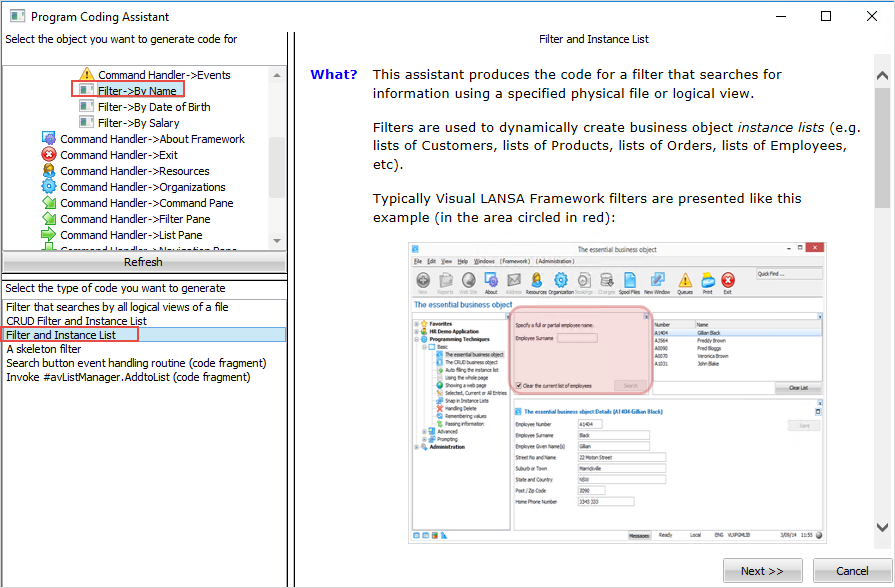The height and width of the screenshot is (588, 895).
Task: Maximize the Program Coding Assistant window
Action: (826, 16)
